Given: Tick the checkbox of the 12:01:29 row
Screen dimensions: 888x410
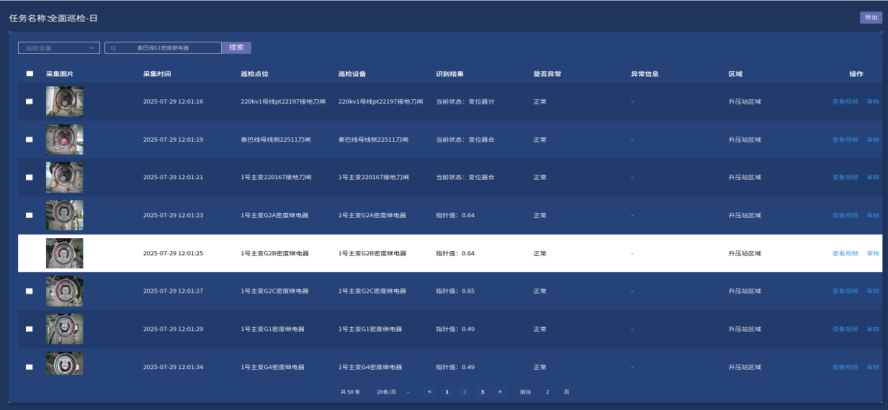Looking at the screenshot, I should coord(29,329).
